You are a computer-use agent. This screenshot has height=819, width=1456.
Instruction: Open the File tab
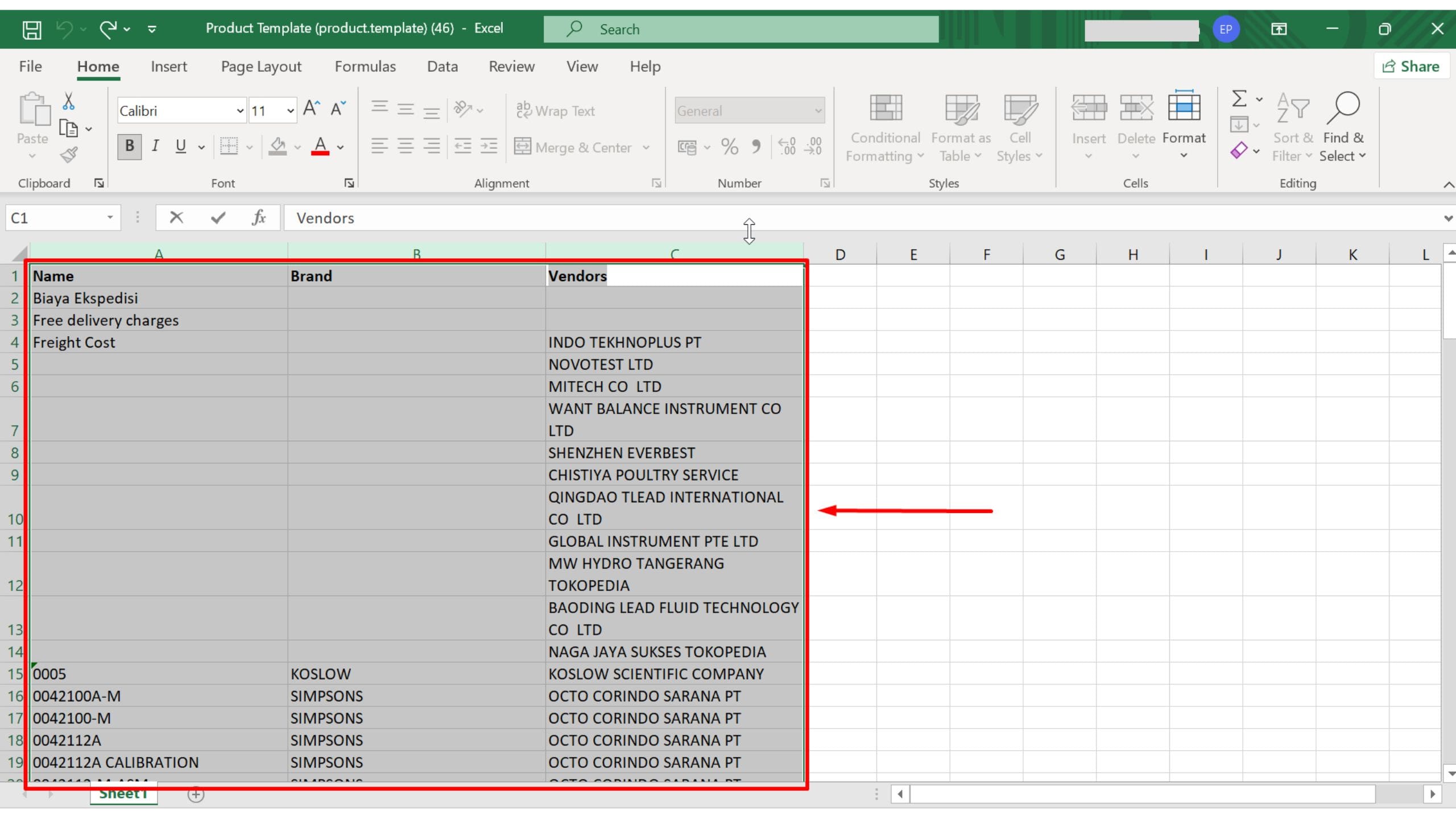coord(30,67)
